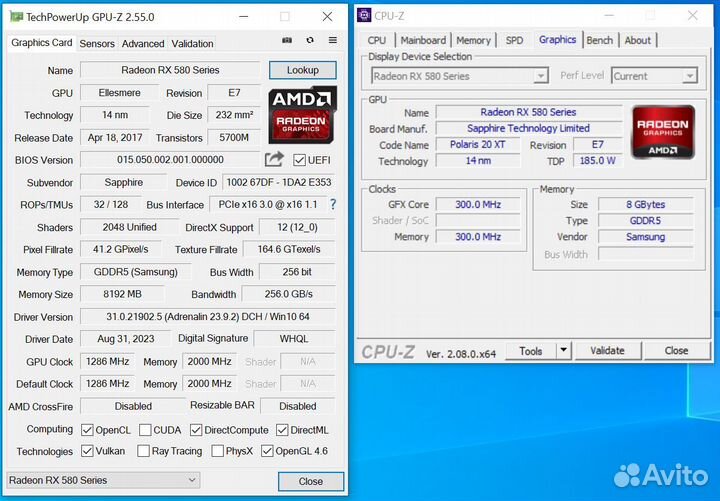Open the Memory tab in CPU-Z
The width and height of the screenshot is (720, 501).
point(473,40)
